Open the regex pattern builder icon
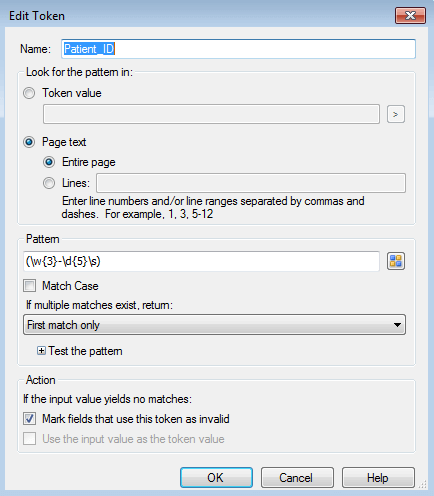The width and height of the screenshot is (434, 496). (x=396, y=261)
